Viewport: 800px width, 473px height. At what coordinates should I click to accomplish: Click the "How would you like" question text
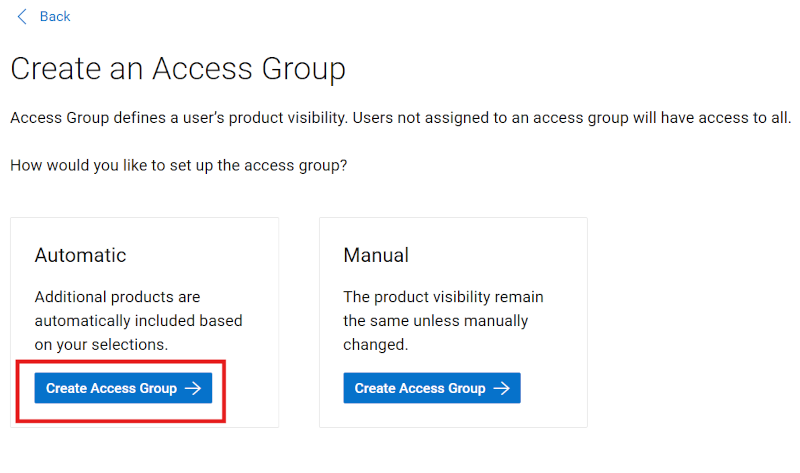point(179,164)
